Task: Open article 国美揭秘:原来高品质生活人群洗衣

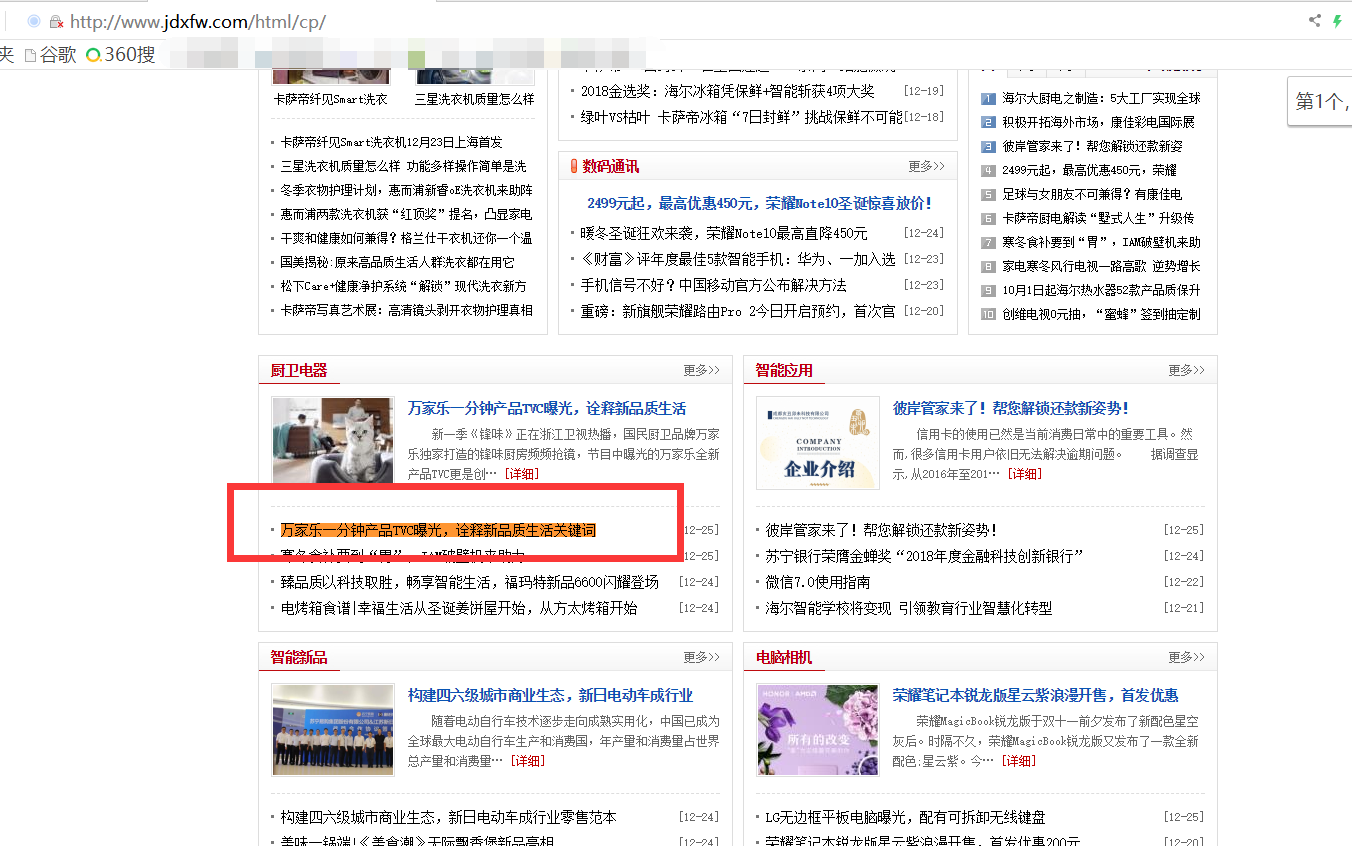Action: (397, 262)
